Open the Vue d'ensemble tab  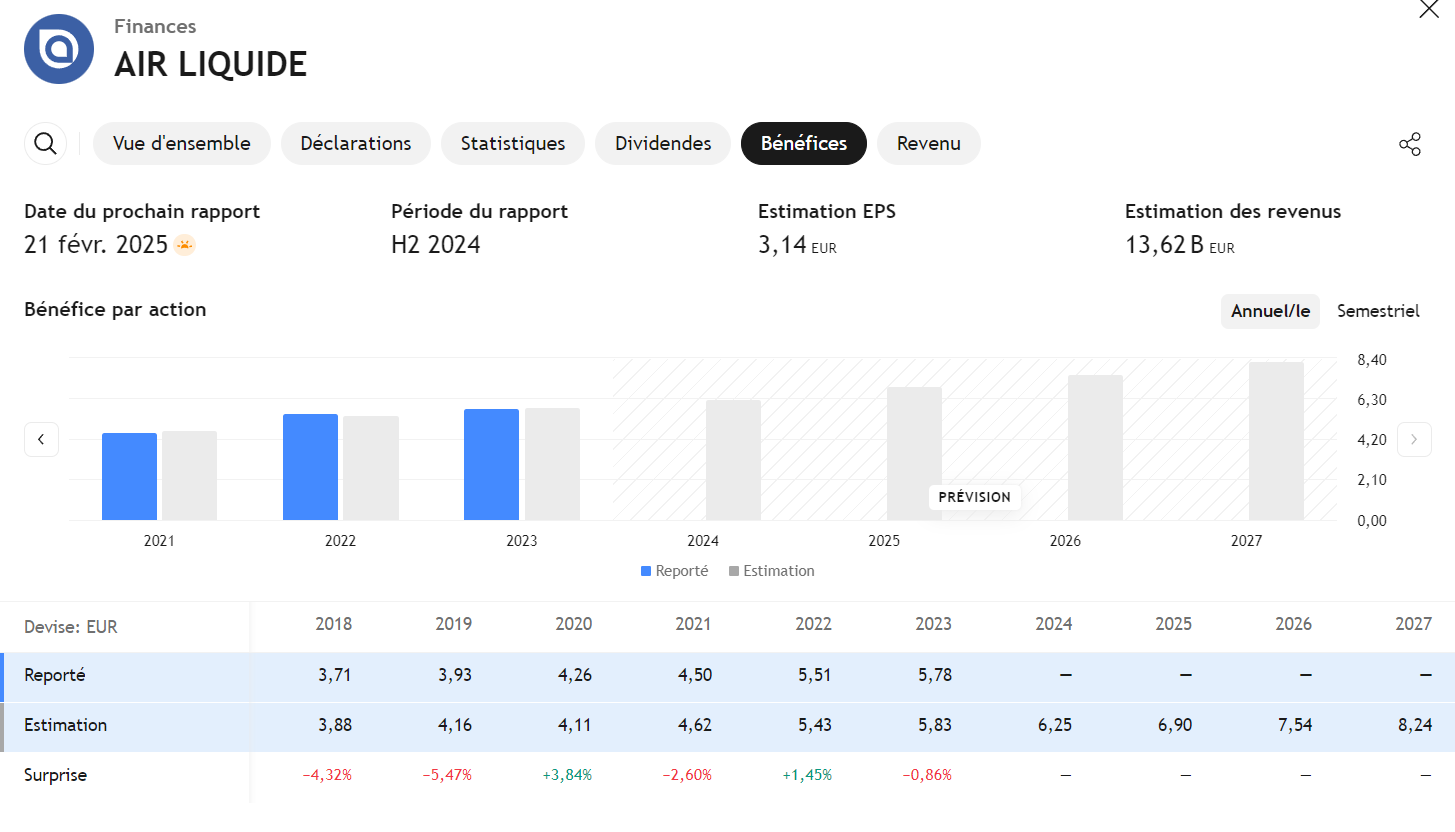(x=182, y=144)
